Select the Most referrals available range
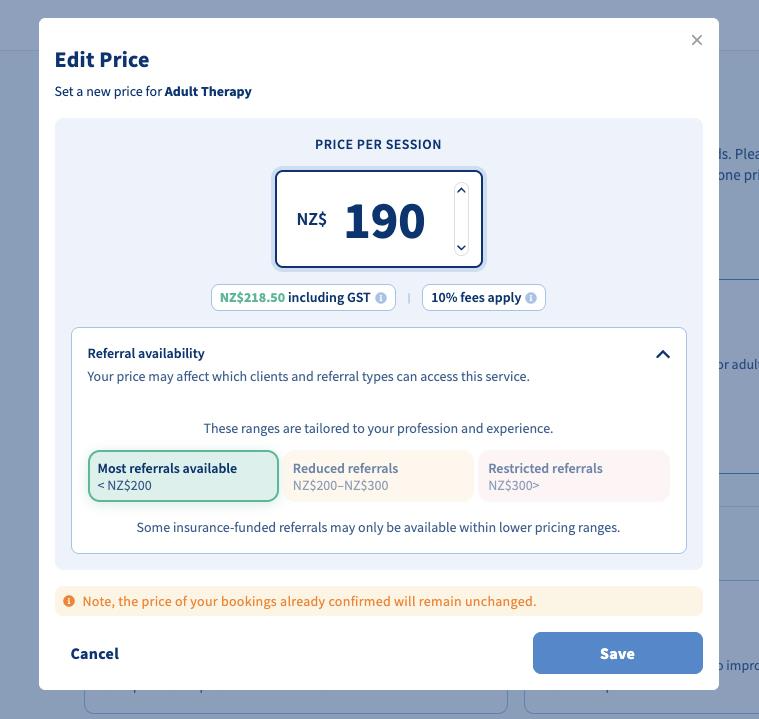 [x=183, y=476]
